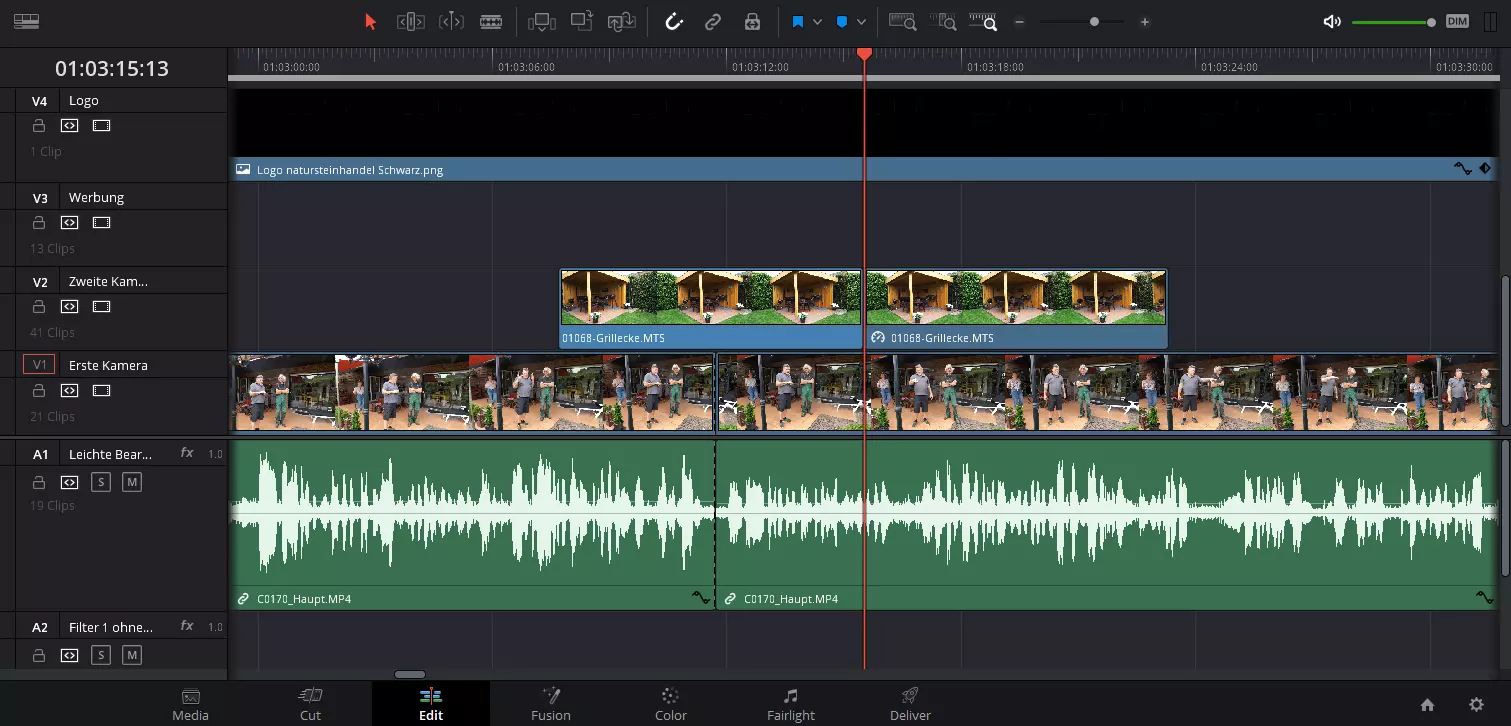Viewport: 1511px width, 726px height.
Task: Switch to the Edit page
Action: 431,704
